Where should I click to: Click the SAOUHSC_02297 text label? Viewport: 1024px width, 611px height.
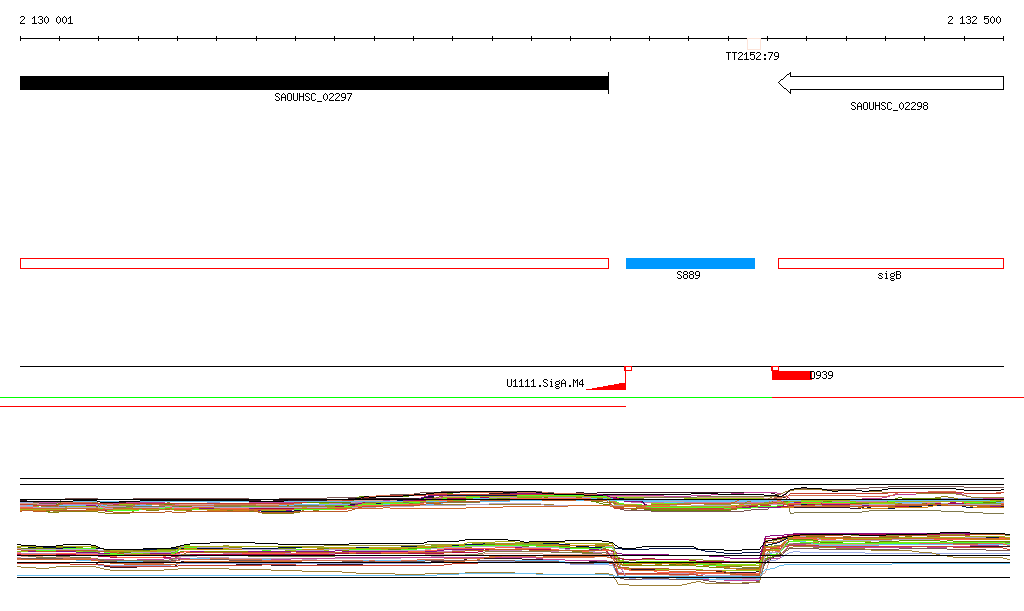point(313,98)
